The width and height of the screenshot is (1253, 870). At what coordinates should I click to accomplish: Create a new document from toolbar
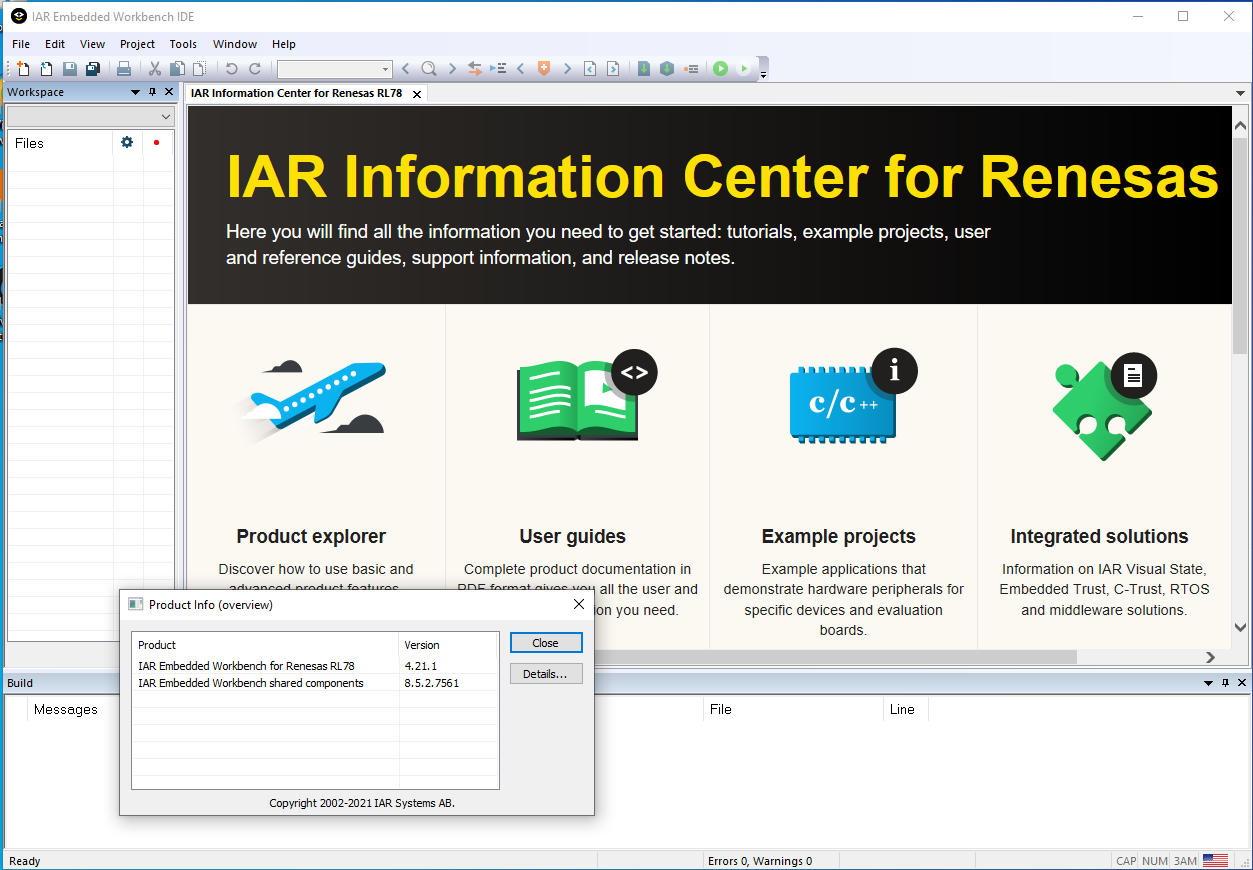[x=23, y=68]
